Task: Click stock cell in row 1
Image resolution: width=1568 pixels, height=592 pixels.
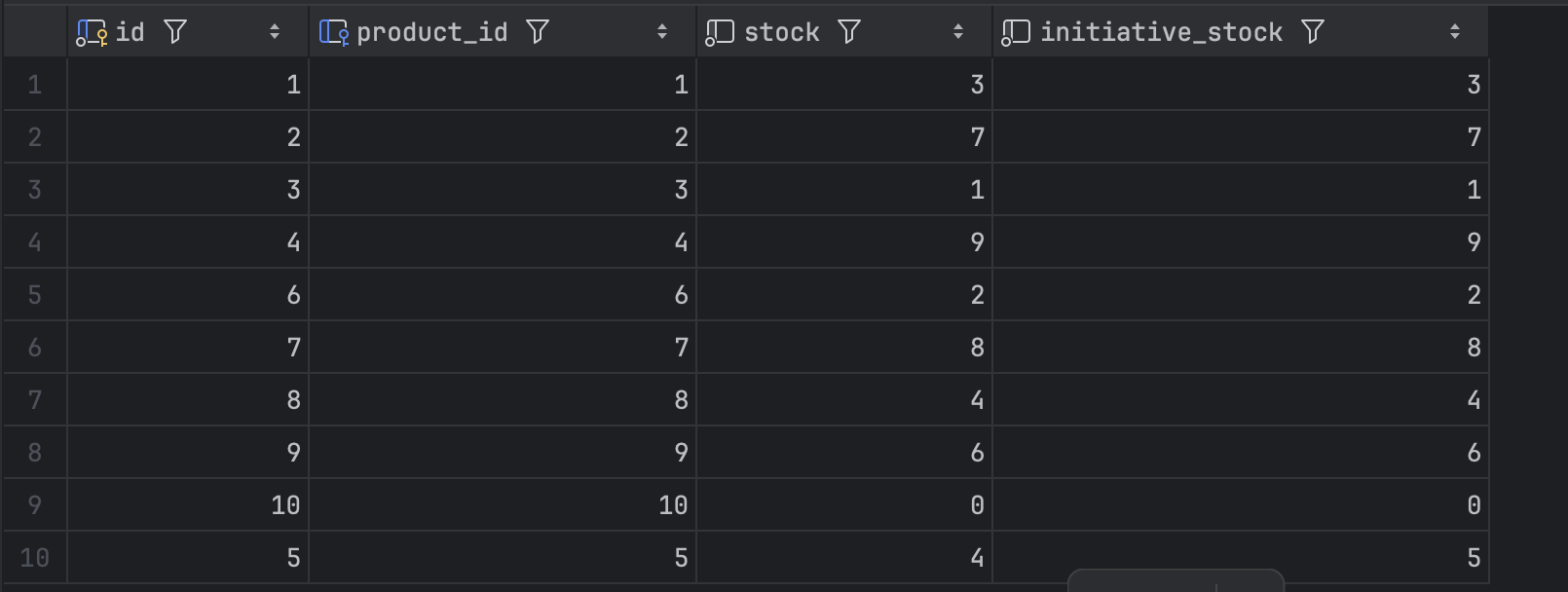Action: [844, 85]
